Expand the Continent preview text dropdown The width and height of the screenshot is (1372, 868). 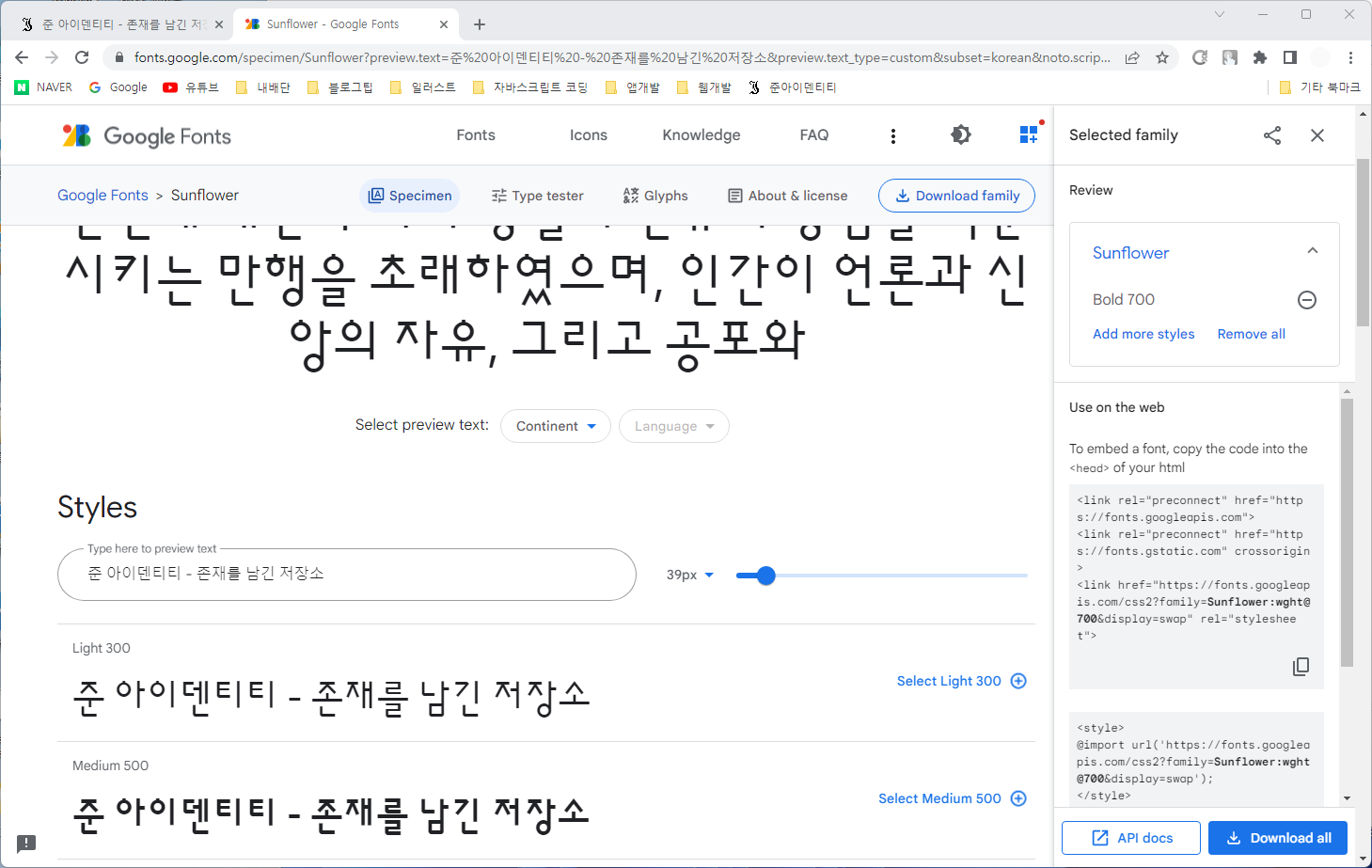(556, 426)
